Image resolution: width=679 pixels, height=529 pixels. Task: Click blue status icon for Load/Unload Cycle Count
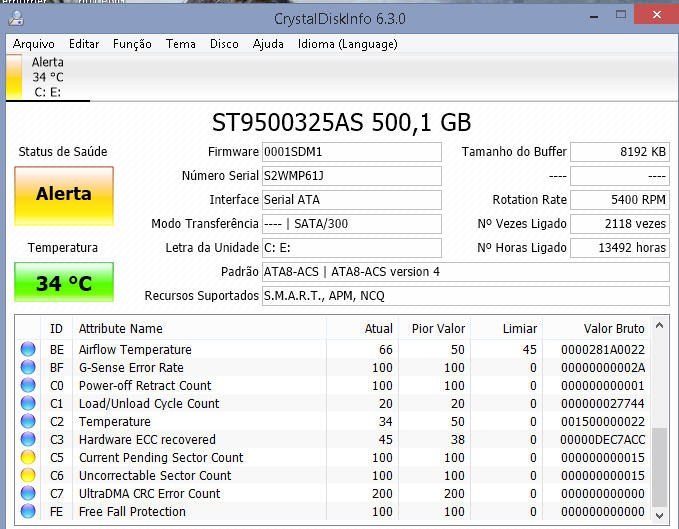(28, 403)
